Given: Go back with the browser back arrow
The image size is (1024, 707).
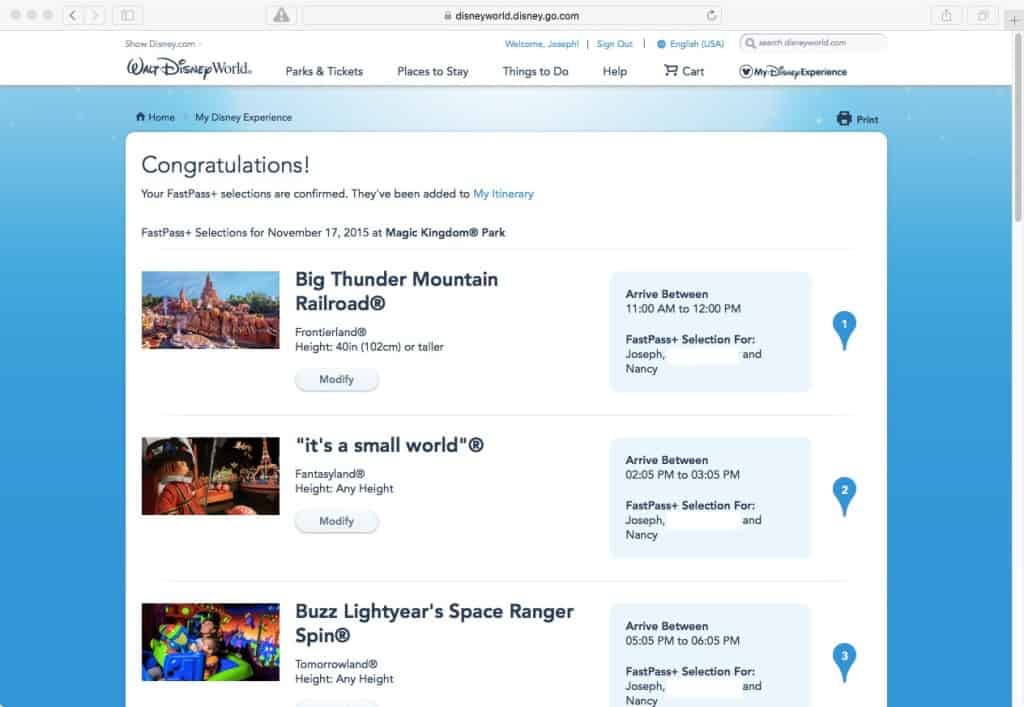Looking at the screenshot, I should (72, 15).
